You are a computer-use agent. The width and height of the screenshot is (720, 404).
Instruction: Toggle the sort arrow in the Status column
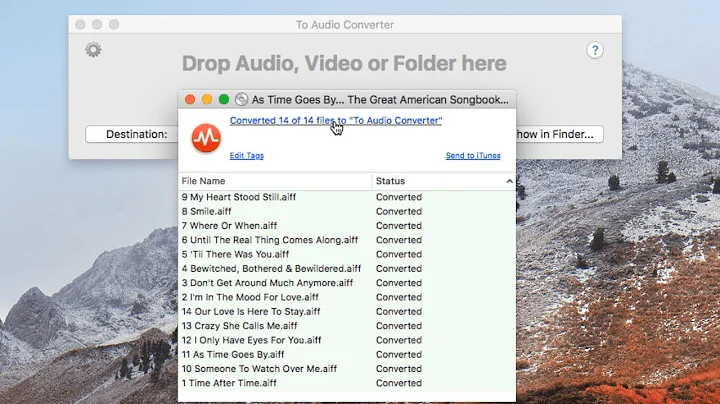pos(509,181)
